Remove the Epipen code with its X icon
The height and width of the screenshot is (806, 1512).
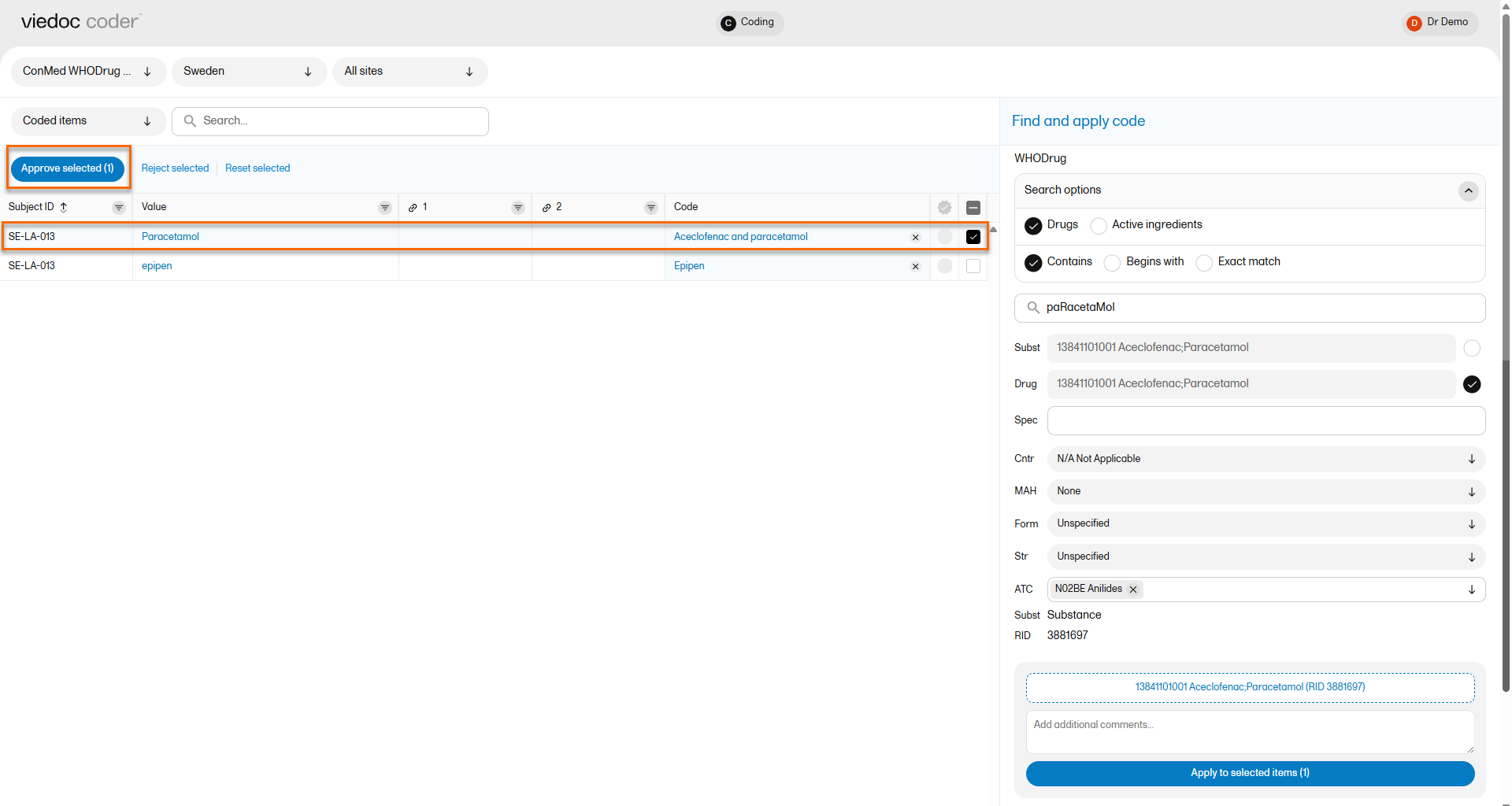(x=915, y=267)
